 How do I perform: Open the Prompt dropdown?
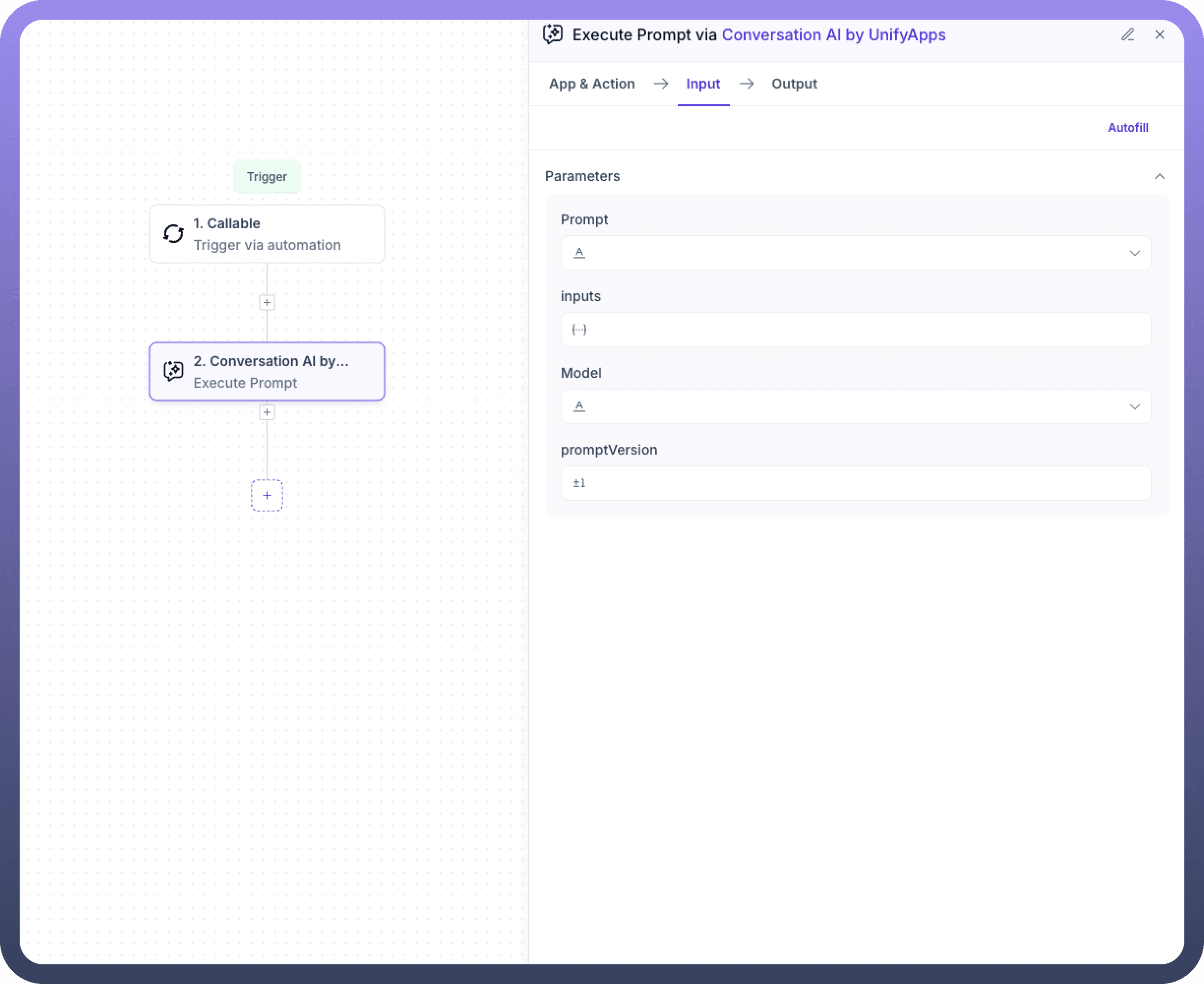1134,253
